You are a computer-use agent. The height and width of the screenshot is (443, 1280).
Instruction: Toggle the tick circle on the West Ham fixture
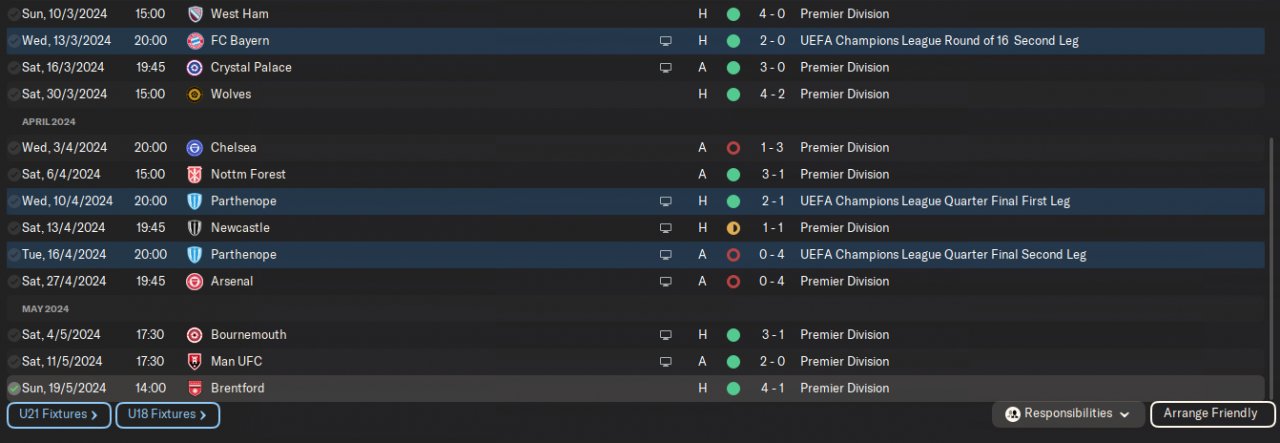click(x=14, y=15)
